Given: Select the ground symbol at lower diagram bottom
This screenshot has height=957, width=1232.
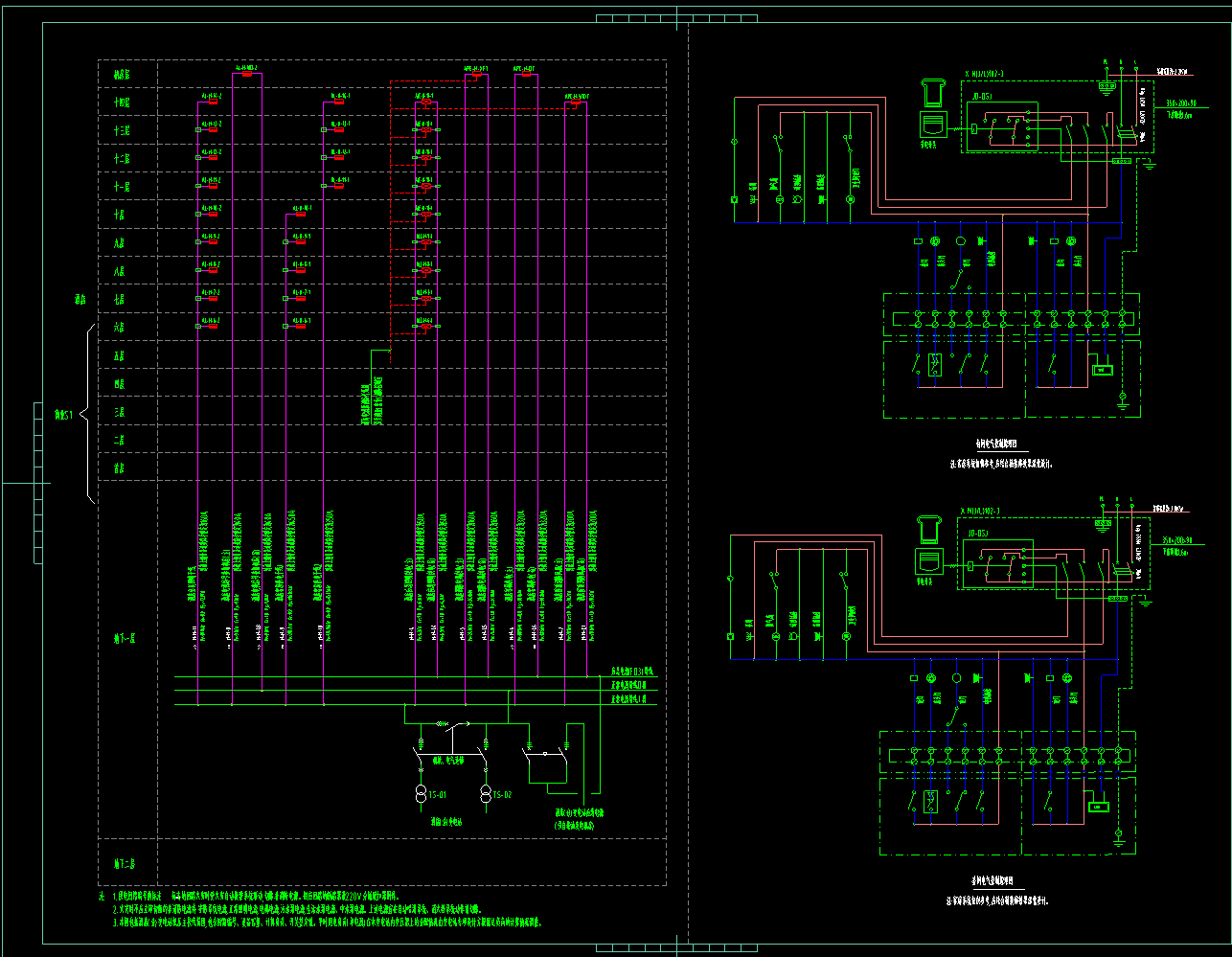Looking at the screenshot, I should point(1118,841).
